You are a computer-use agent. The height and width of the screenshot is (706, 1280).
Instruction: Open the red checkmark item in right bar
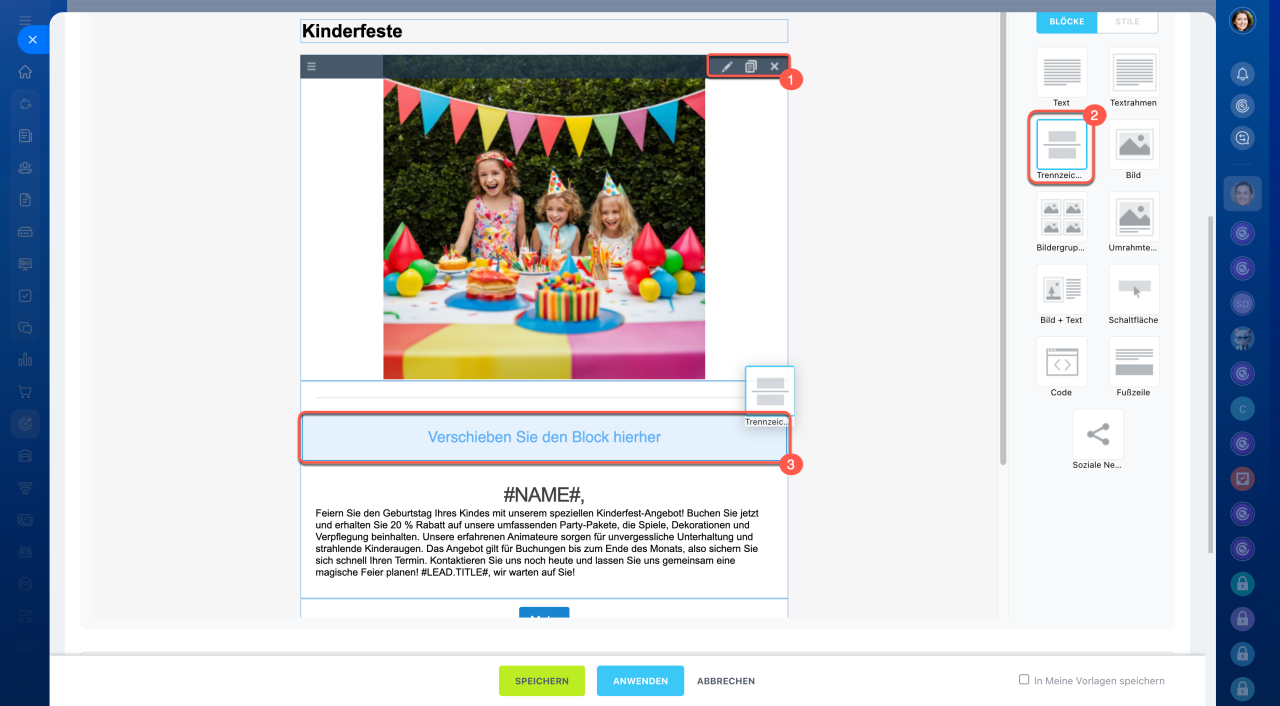point(1242,478)
